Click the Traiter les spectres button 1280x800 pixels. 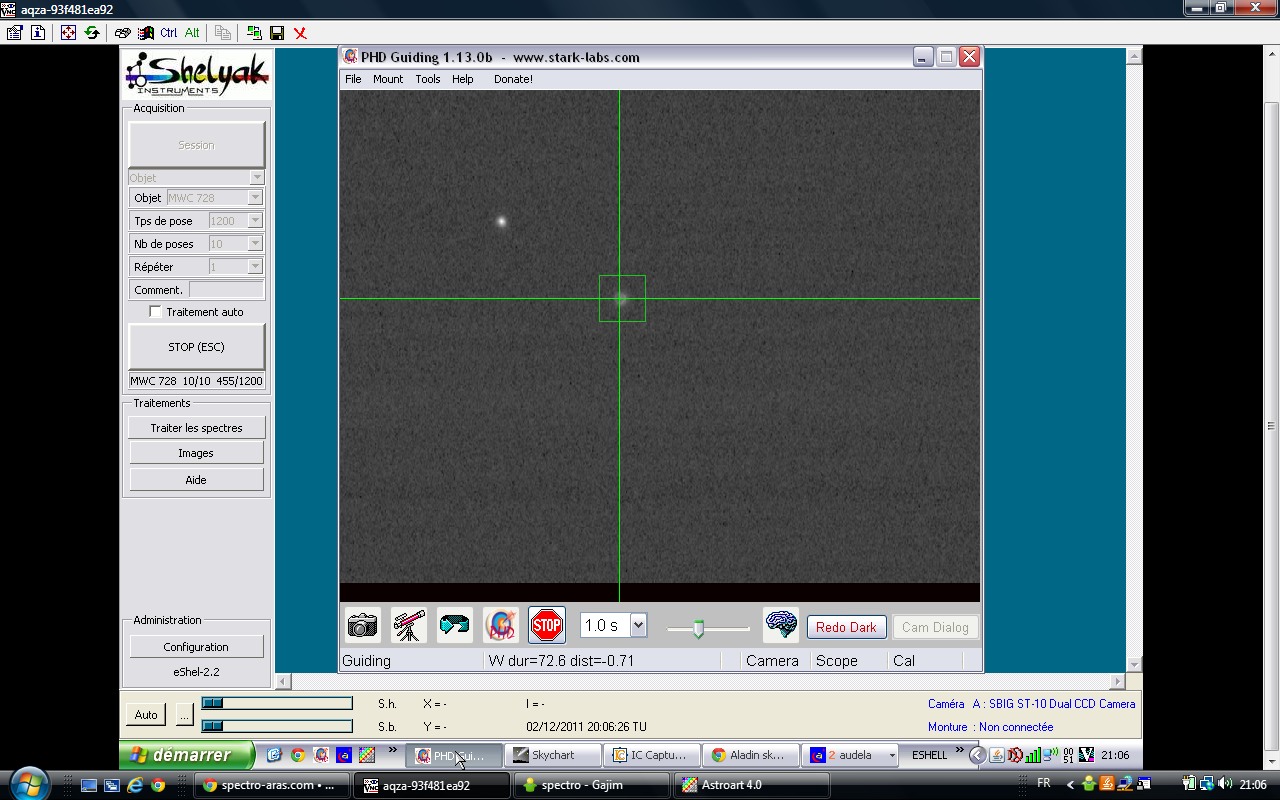(x=196, y=428)
